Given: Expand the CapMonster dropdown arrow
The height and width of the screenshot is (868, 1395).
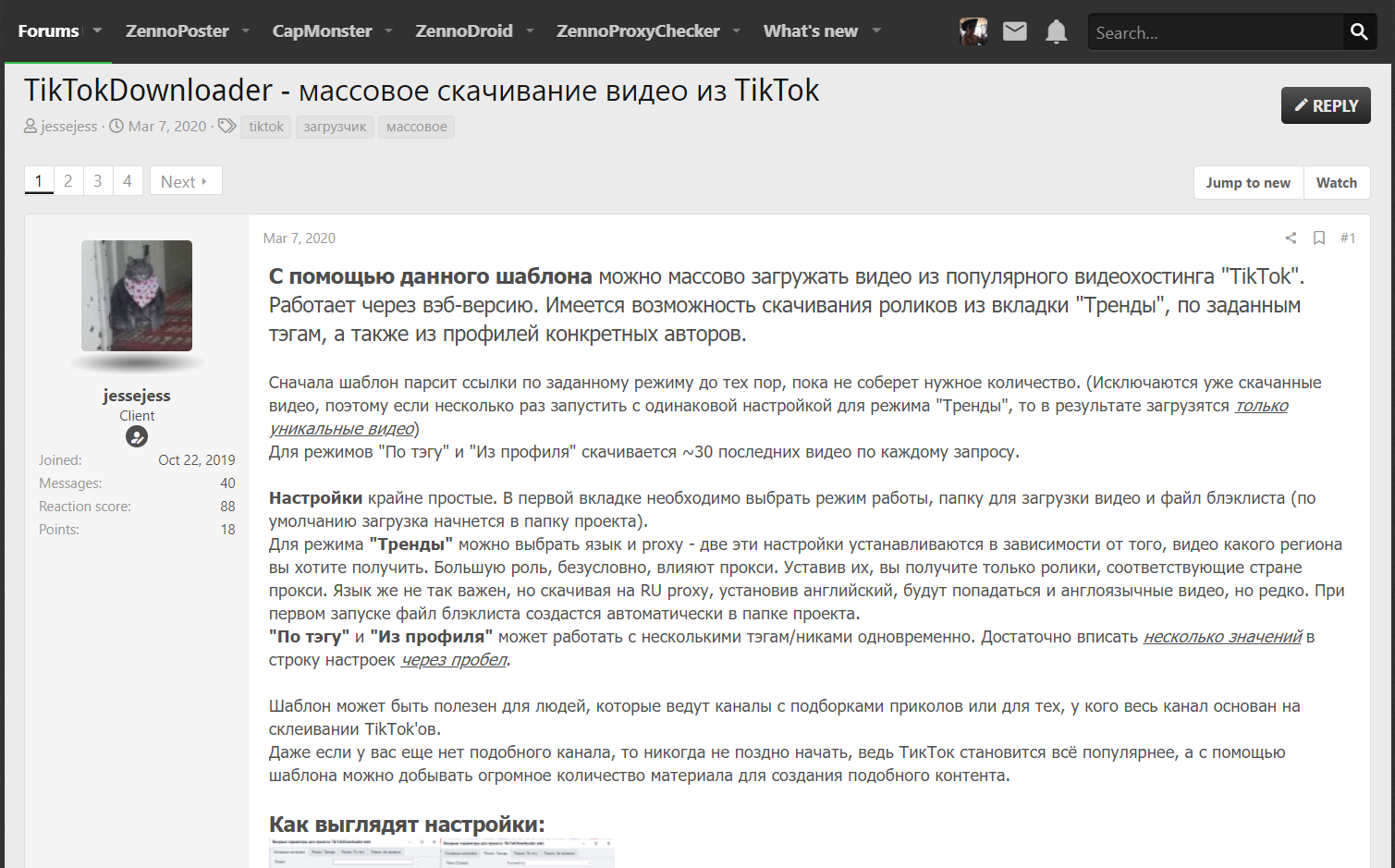Looking at the screenshot, I should click(x=389, y=31).
